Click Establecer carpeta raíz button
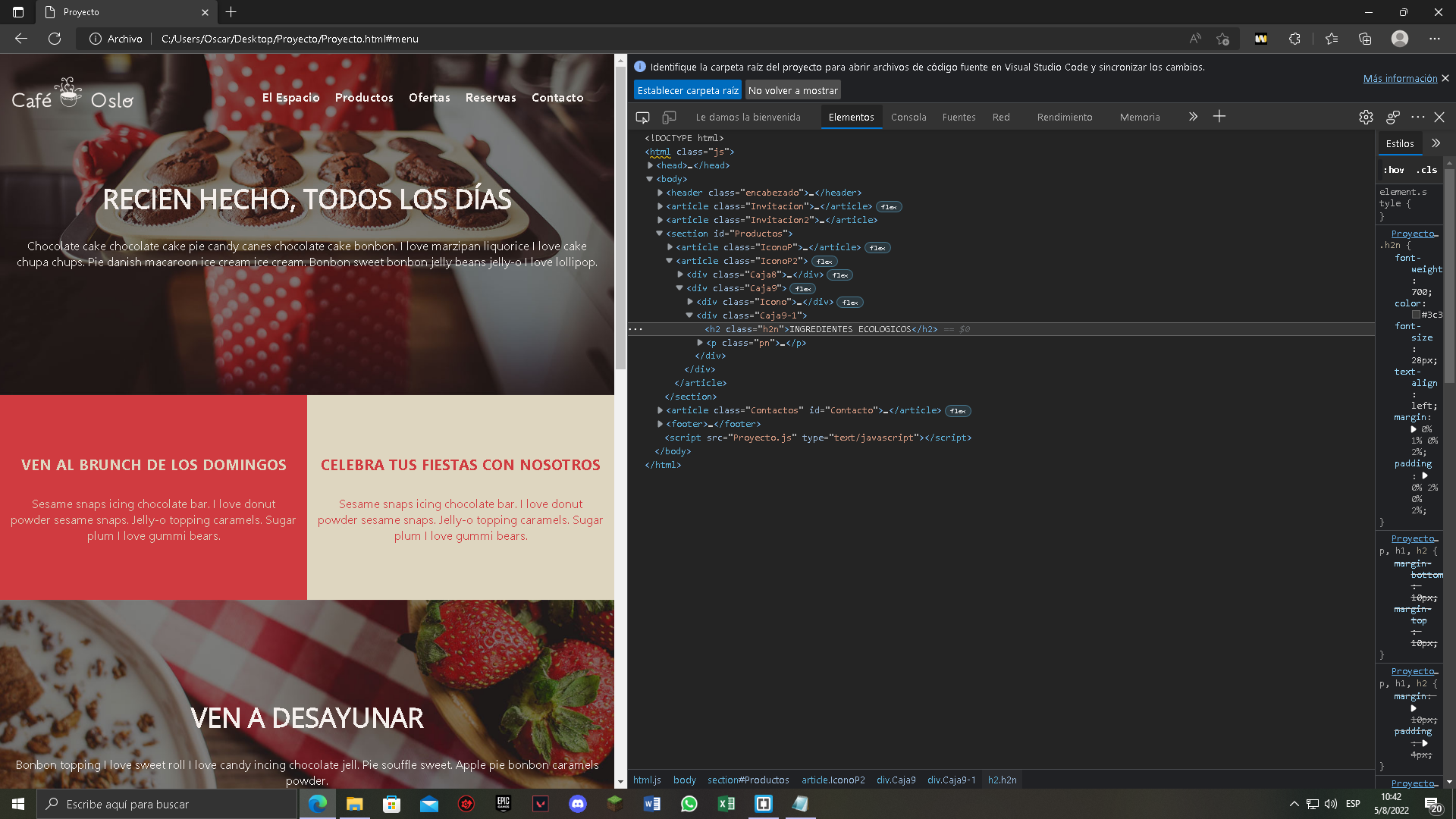 click(x=687, y=90)
